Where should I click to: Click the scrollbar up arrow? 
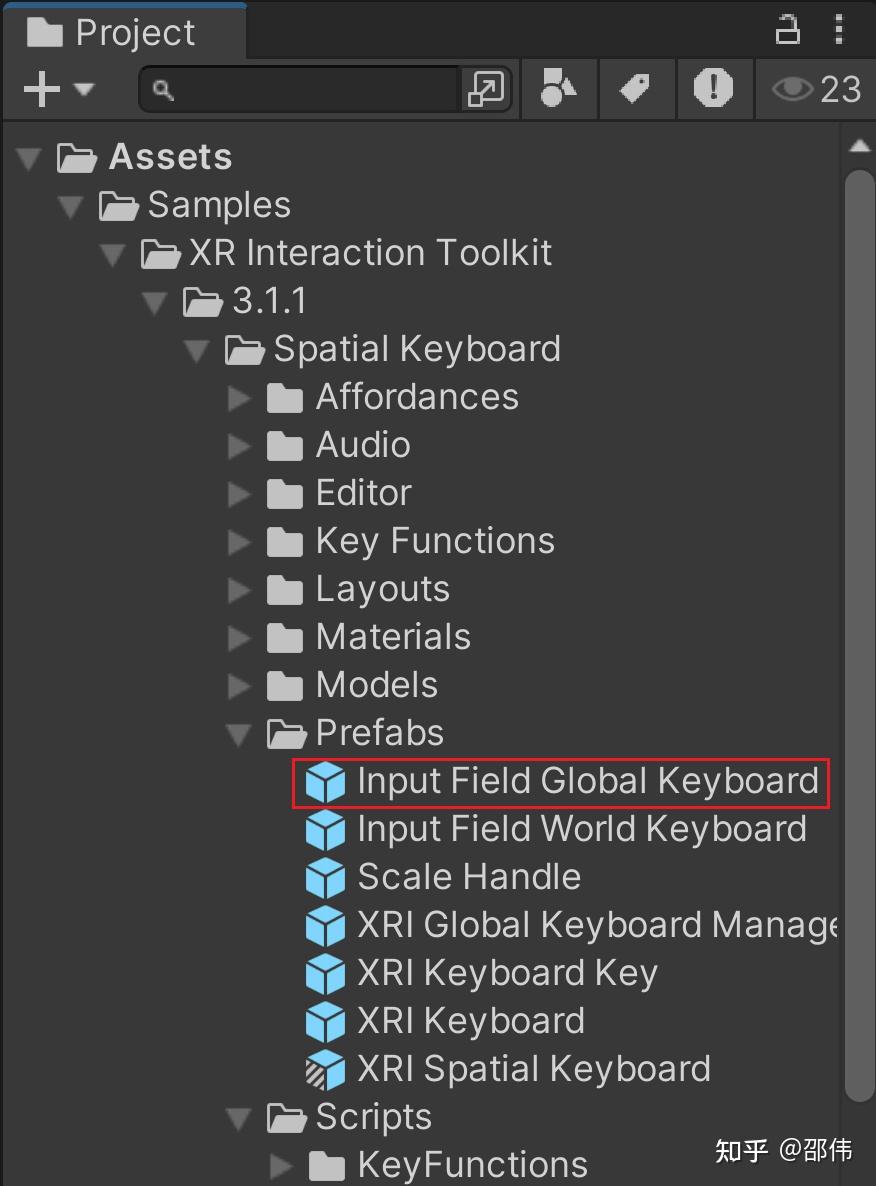pos(860,143)
